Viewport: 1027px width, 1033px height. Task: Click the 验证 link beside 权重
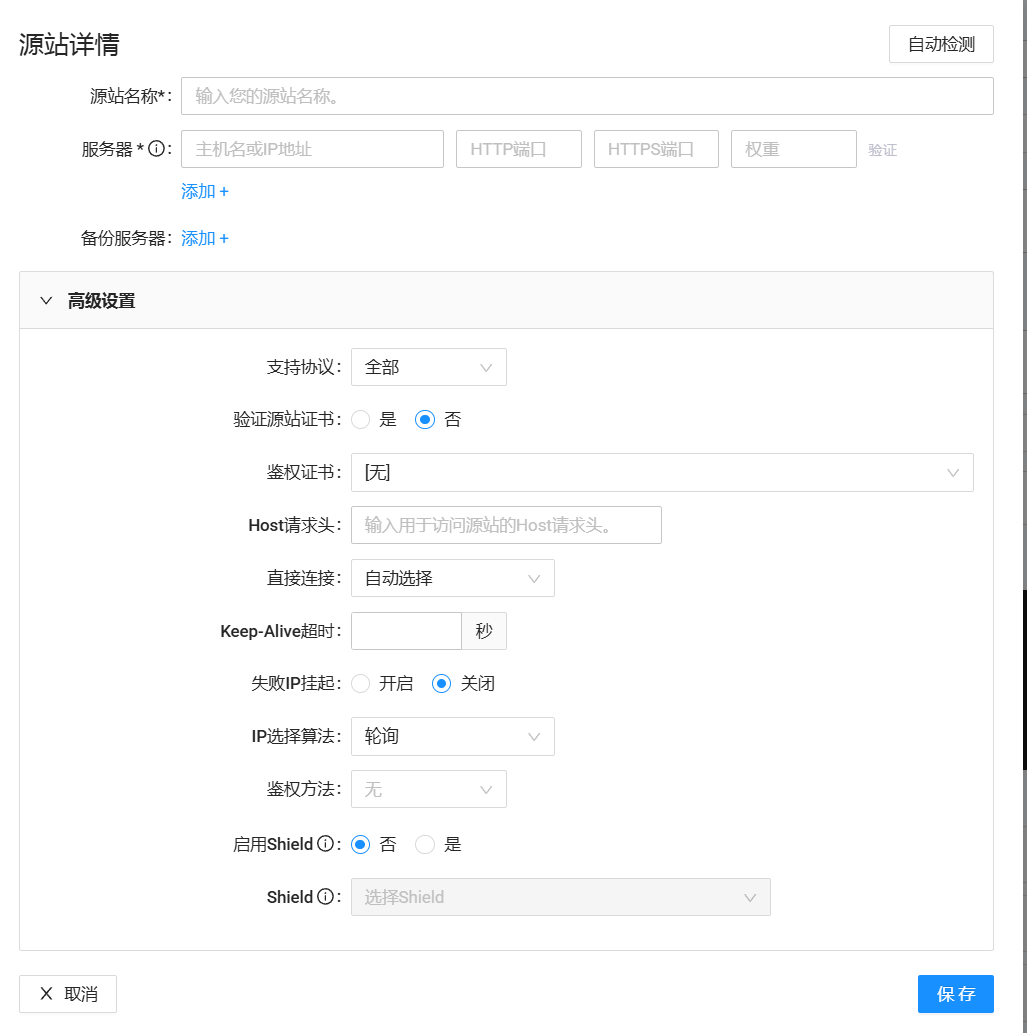pyautogui.click(x=883, y=148)
